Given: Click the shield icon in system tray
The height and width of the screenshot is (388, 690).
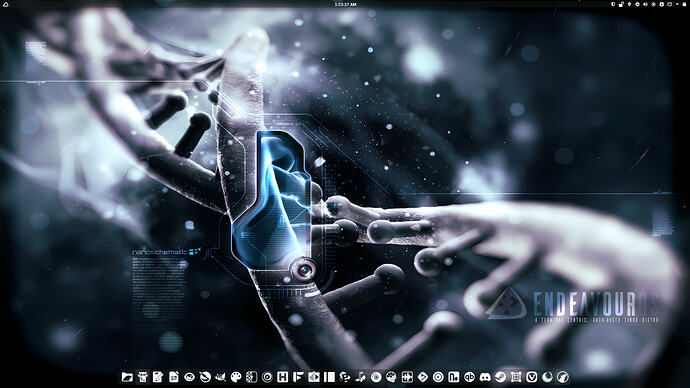Looking at the screenshot, I should [x=613, y=4].
